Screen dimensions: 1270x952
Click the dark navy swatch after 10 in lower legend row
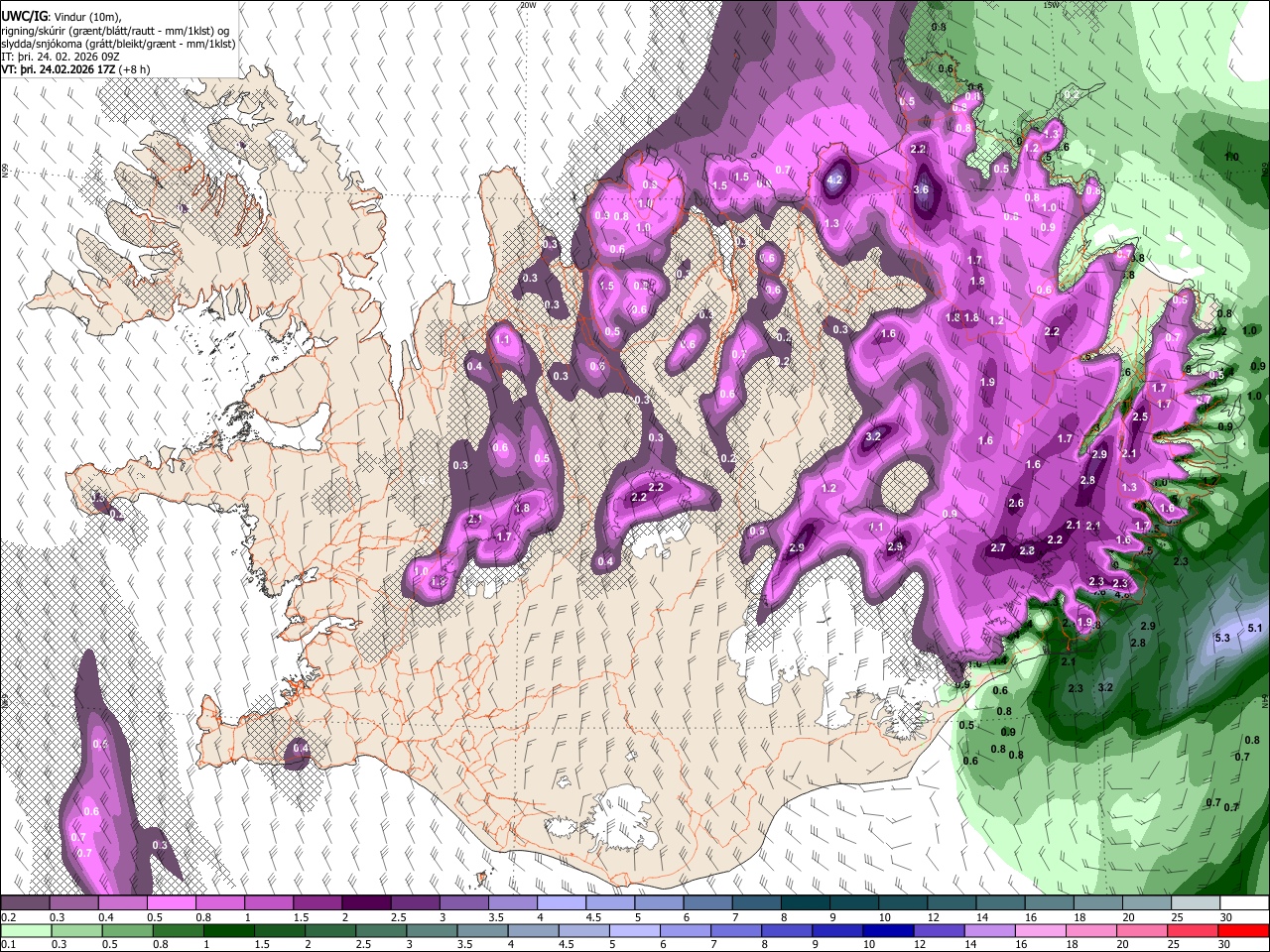pyautogui.click(x=886, y=930)
